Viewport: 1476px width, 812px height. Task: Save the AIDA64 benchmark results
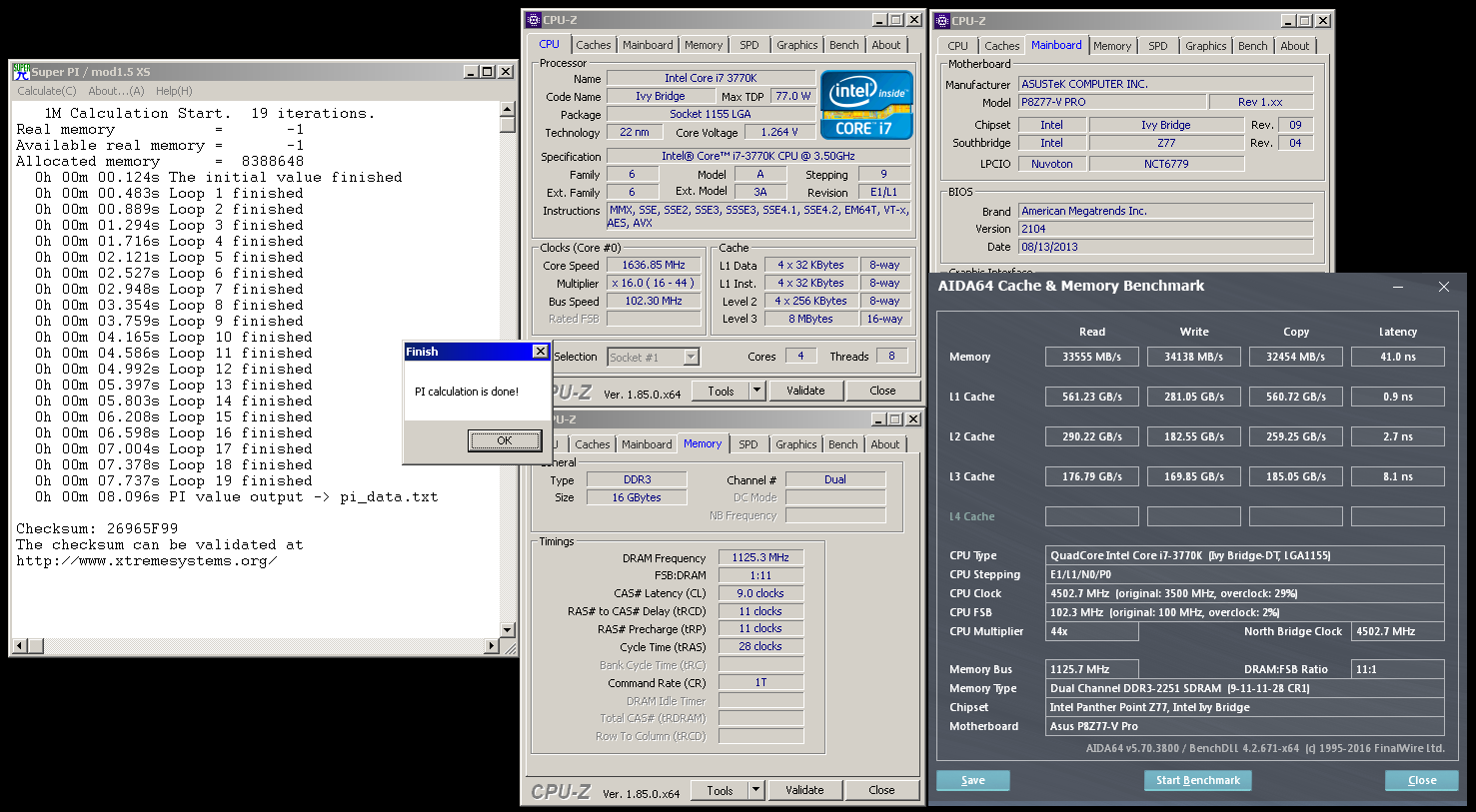point(973,781)
